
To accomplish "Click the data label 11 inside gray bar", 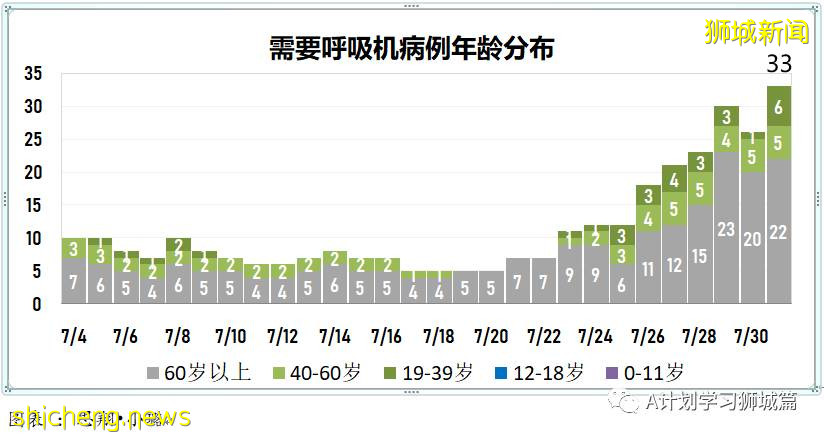I will [x=648, y=269].
